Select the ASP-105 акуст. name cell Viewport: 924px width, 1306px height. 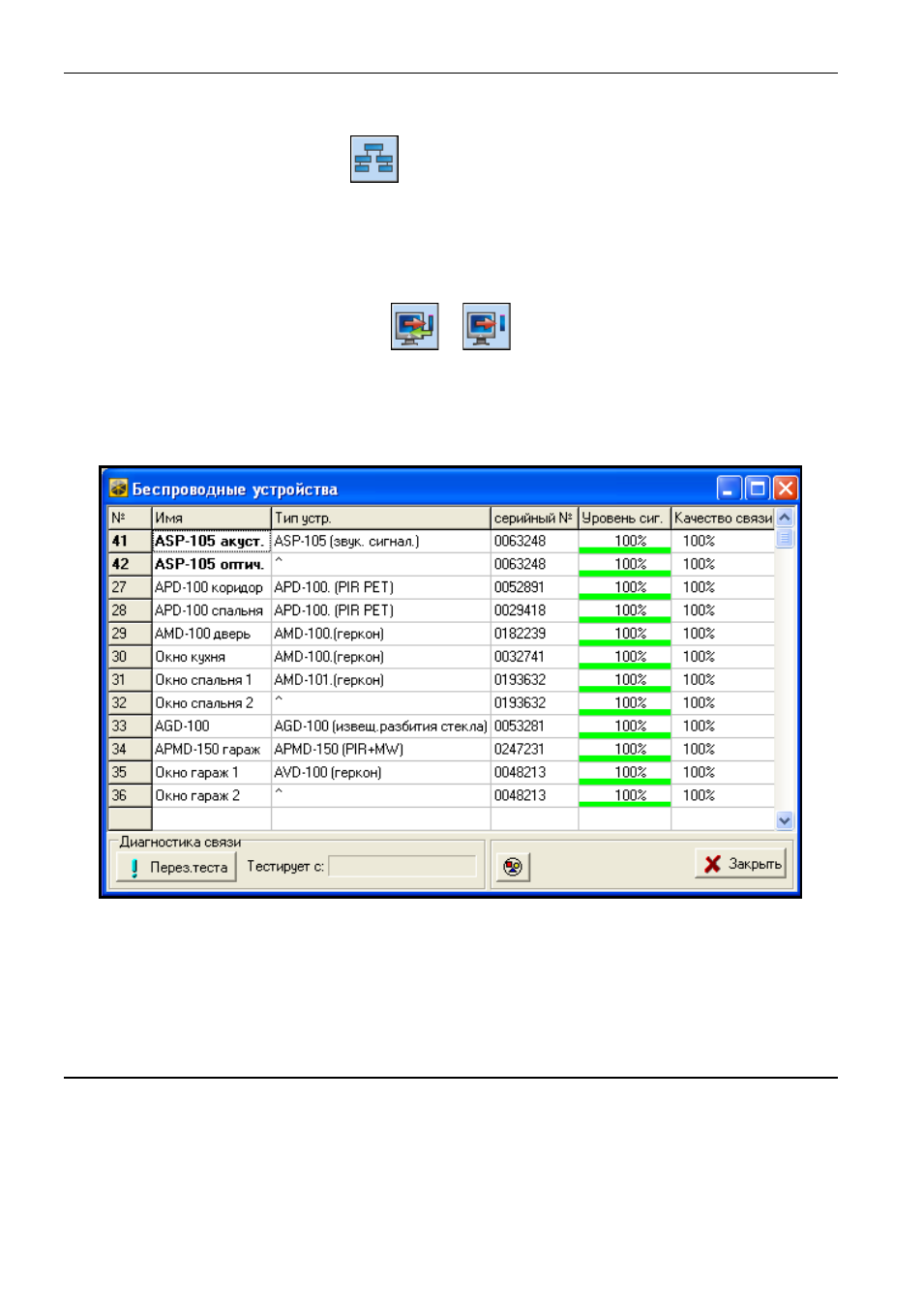(x=211, y=541)
